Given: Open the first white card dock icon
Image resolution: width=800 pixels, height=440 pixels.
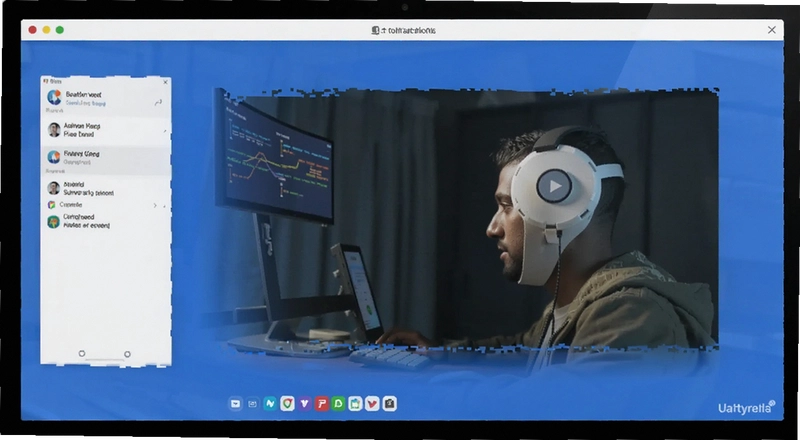Looking at the screenshot, I should (235, 404).
